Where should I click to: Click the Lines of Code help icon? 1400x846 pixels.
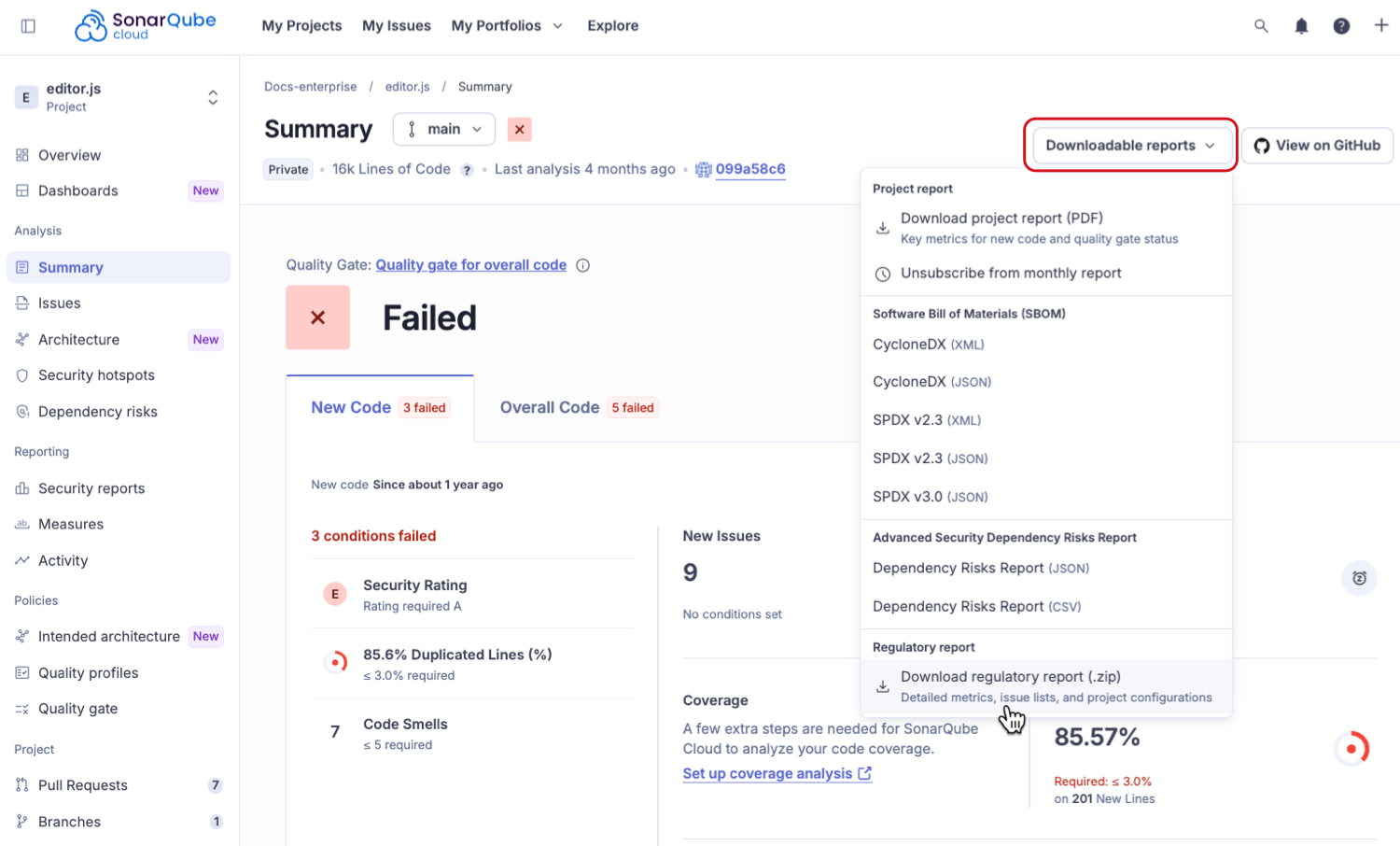[x=467, y=170]
